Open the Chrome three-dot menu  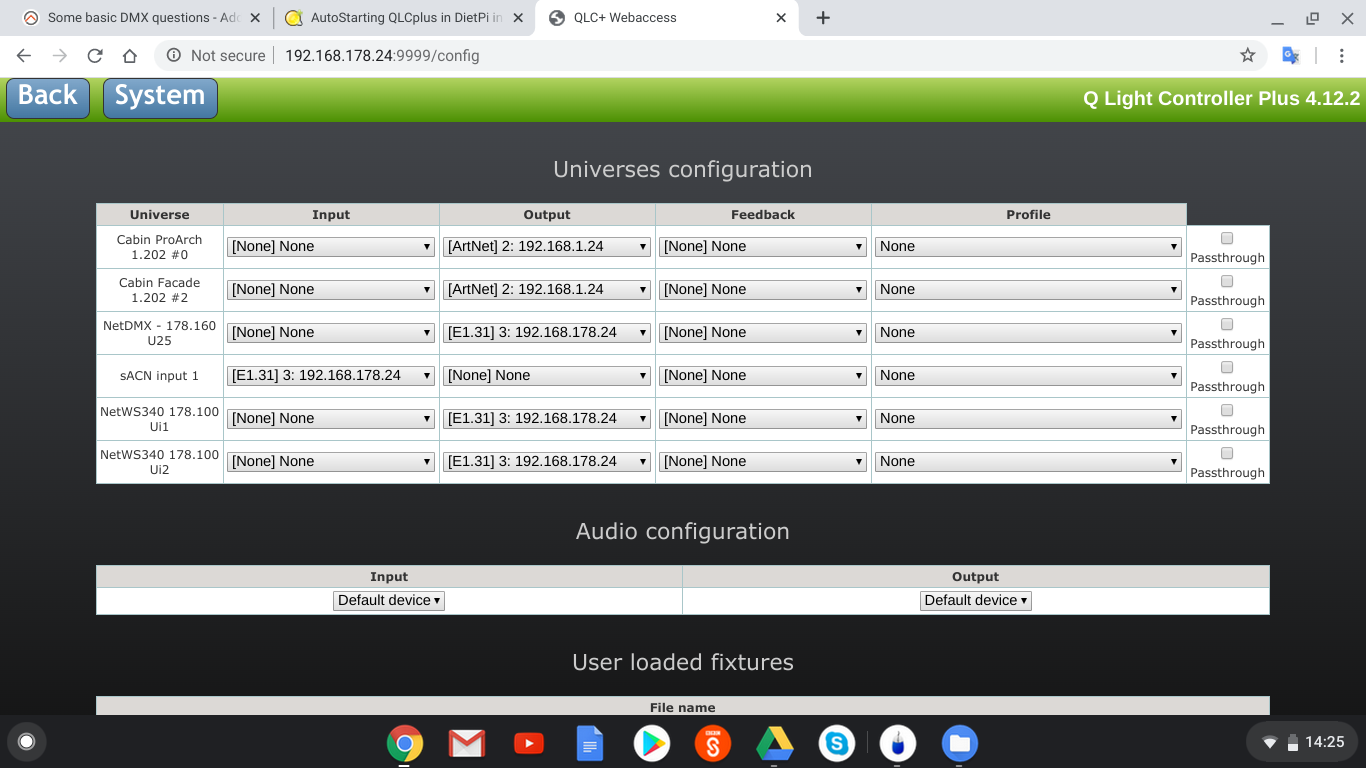[x=1342, y=56]
